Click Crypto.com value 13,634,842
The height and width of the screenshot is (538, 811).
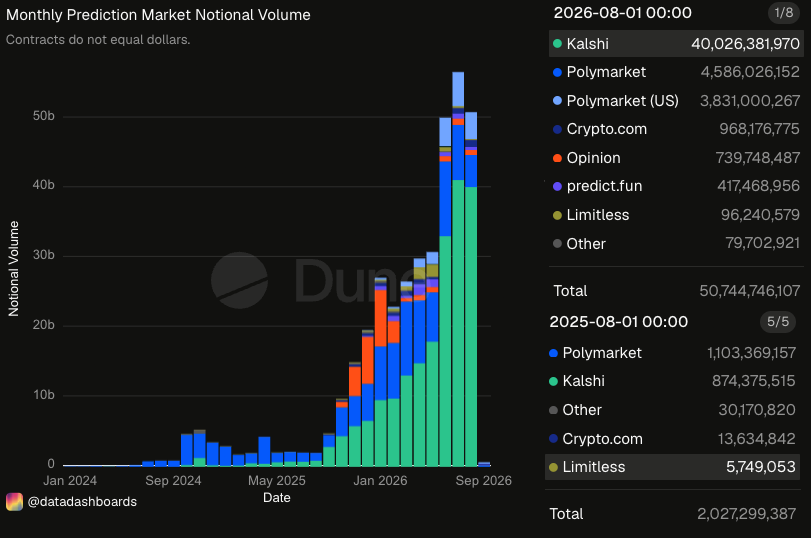pyautogui.click(x=756, y=439)
